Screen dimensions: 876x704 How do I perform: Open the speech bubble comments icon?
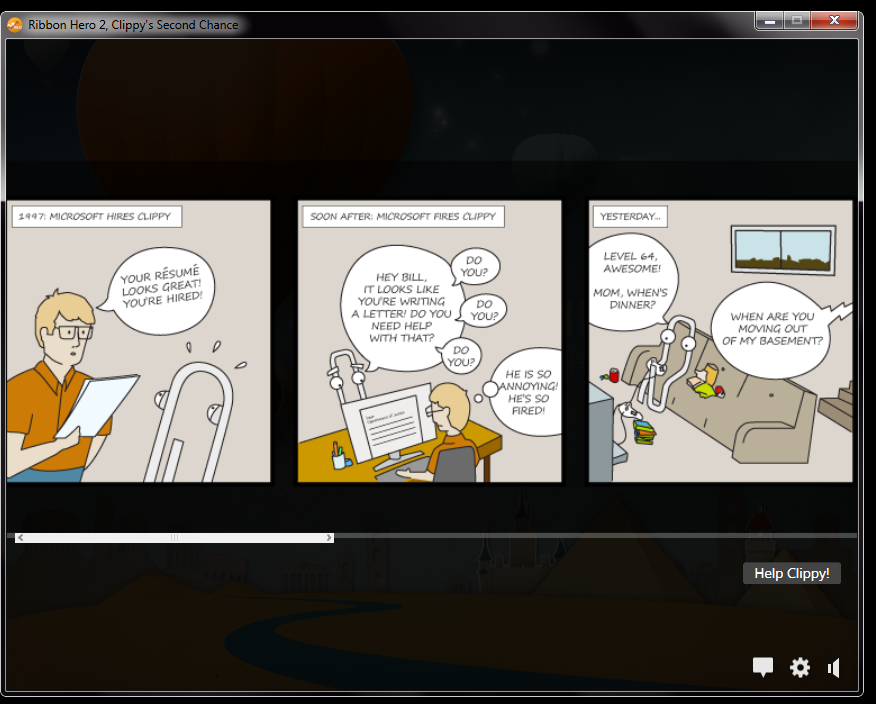763,667
